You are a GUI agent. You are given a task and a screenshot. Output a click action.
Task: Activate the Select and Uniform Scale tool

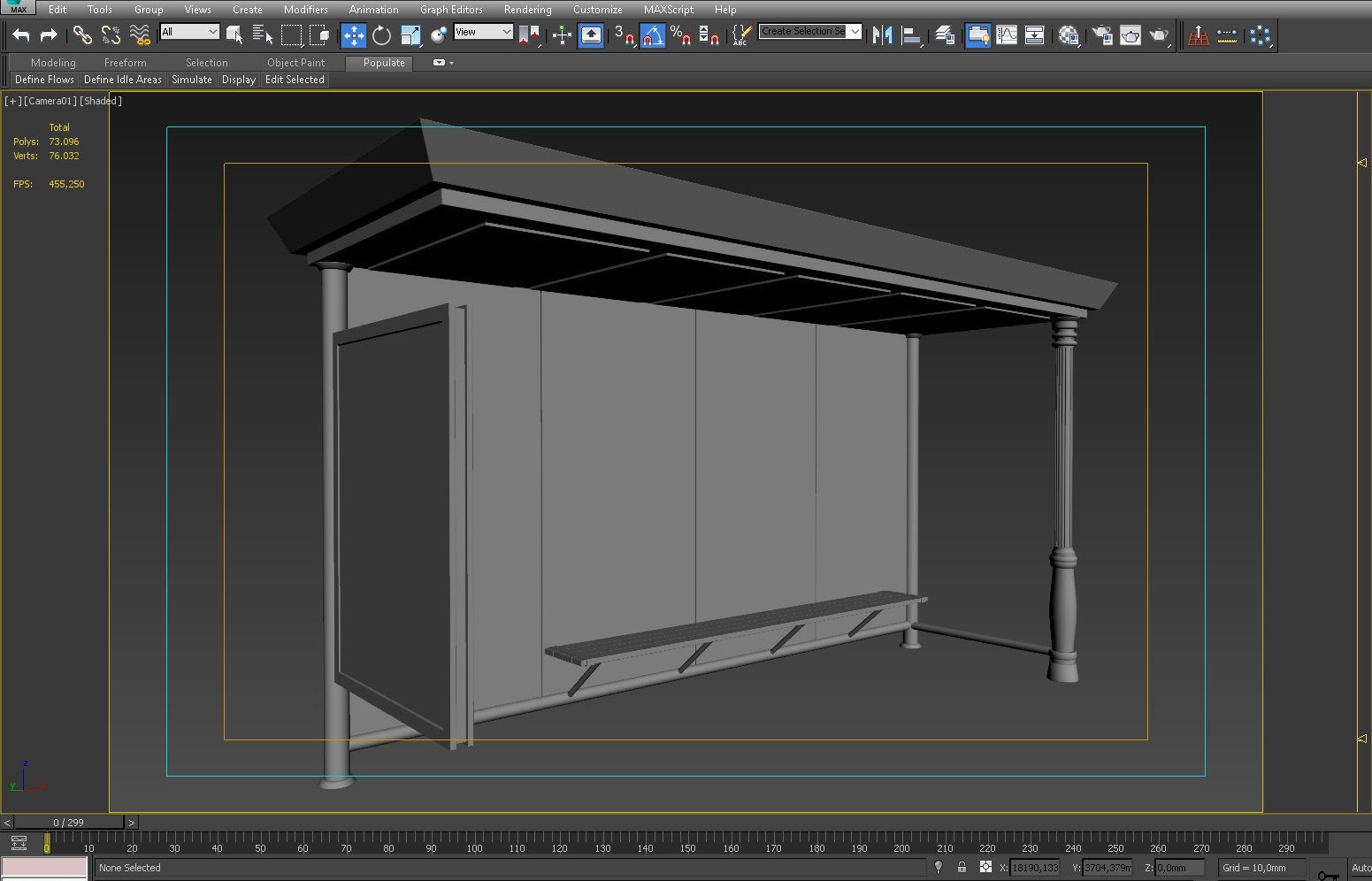tap(410, 35)
